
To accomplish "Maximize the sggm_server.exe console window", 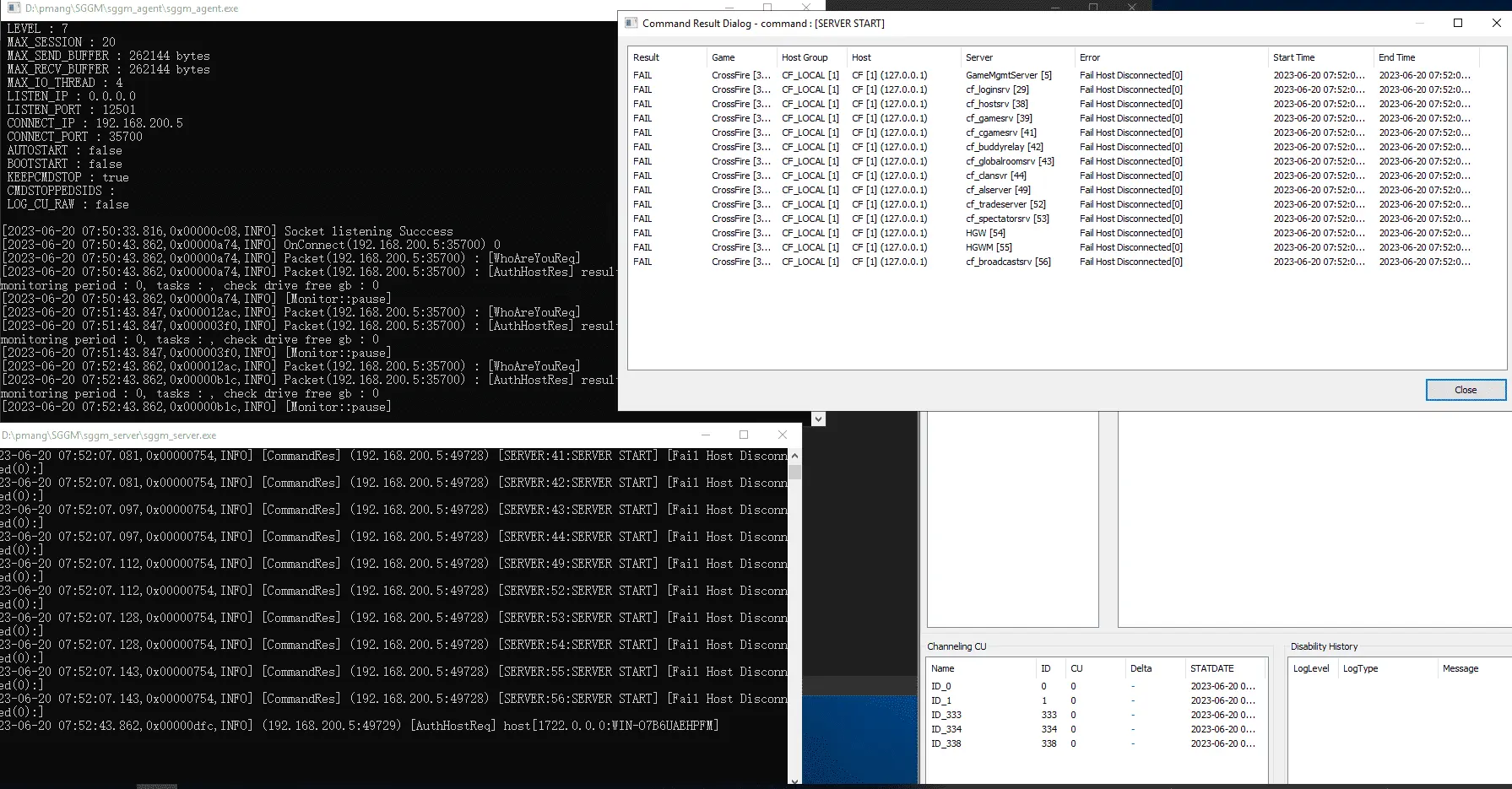I will (x=744, y=435).
